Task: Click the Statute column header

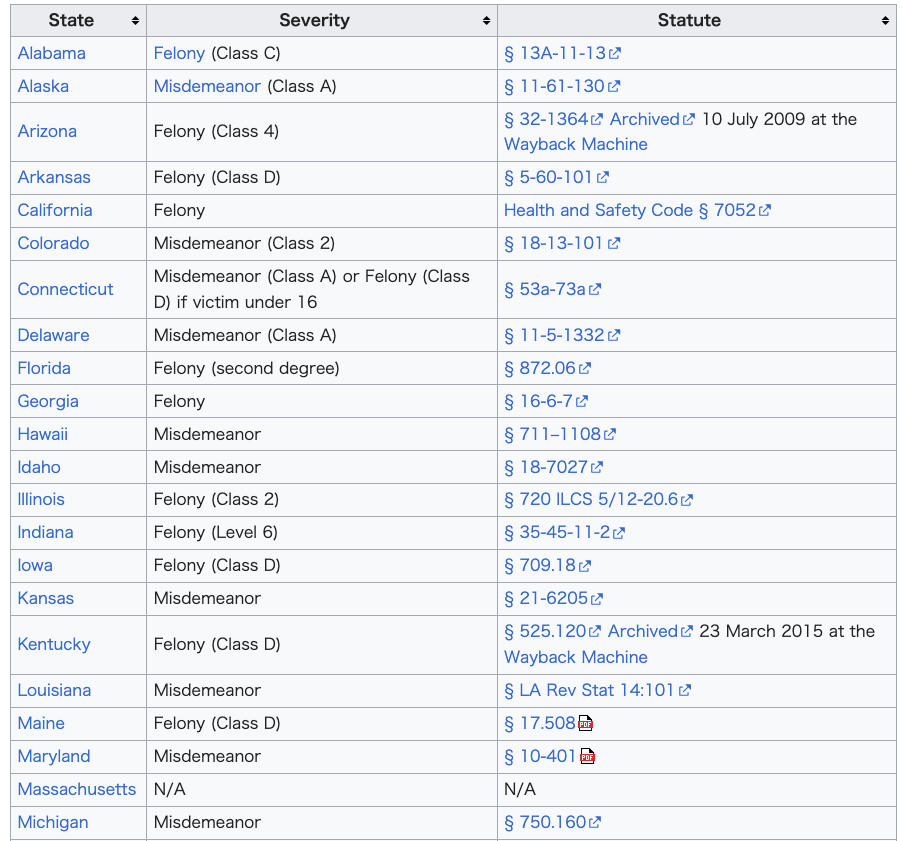Action: [697, 21]
